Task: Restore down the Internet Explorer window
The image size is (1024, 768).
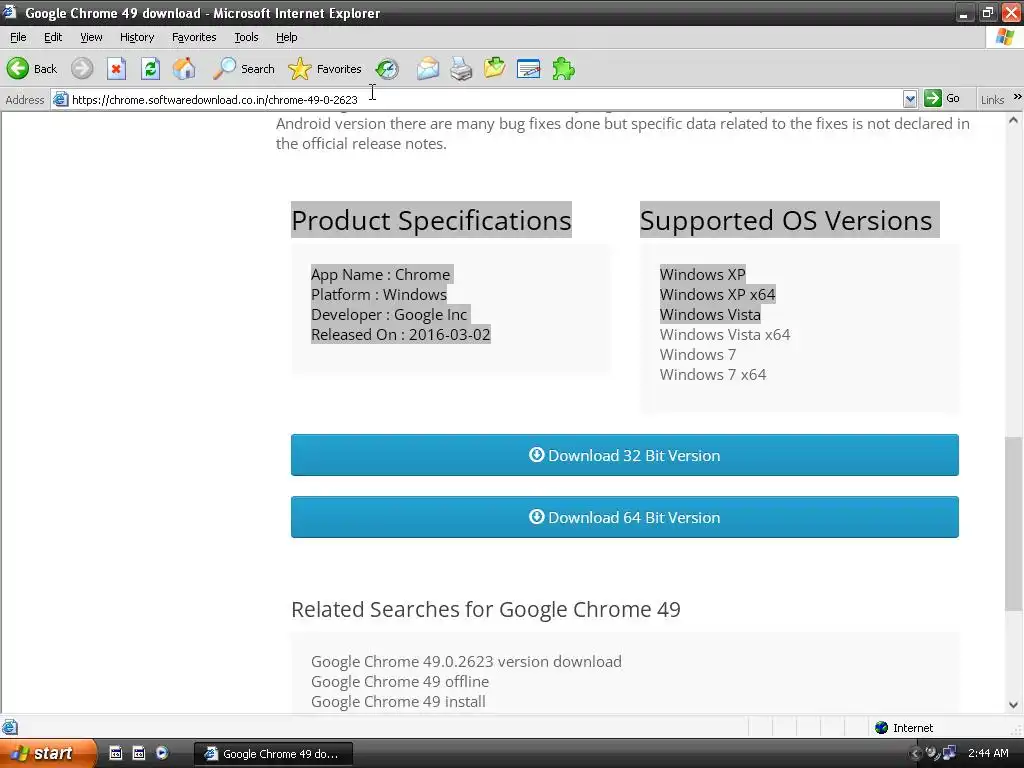Action: click(987, 12)
